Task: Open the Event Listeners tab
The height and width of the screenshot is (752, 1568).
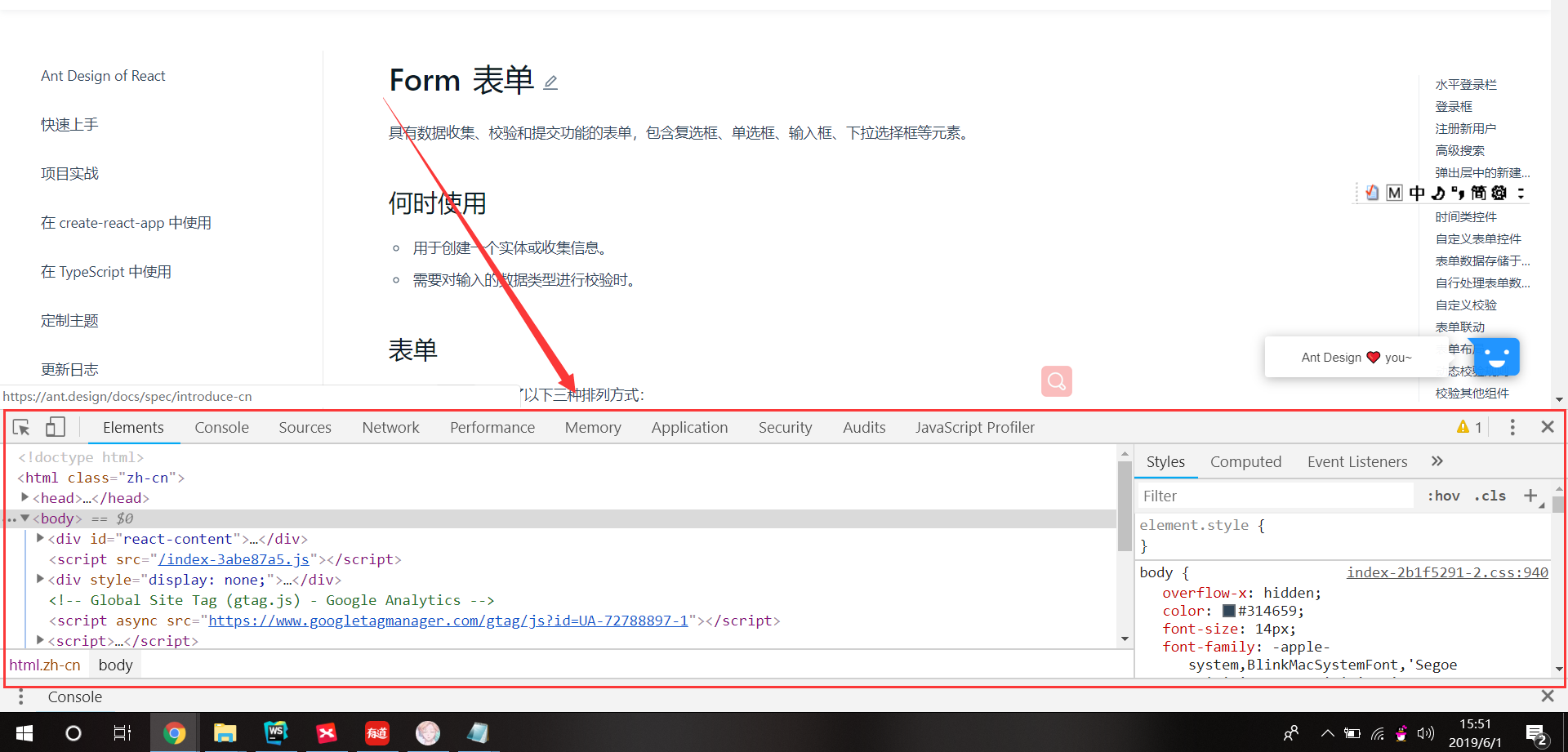Action: pyautogui.click(x=1357, y=461)
